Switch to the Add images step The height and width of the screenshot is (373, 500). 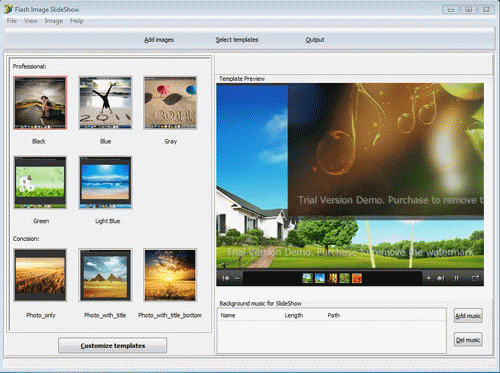(159, 40)
